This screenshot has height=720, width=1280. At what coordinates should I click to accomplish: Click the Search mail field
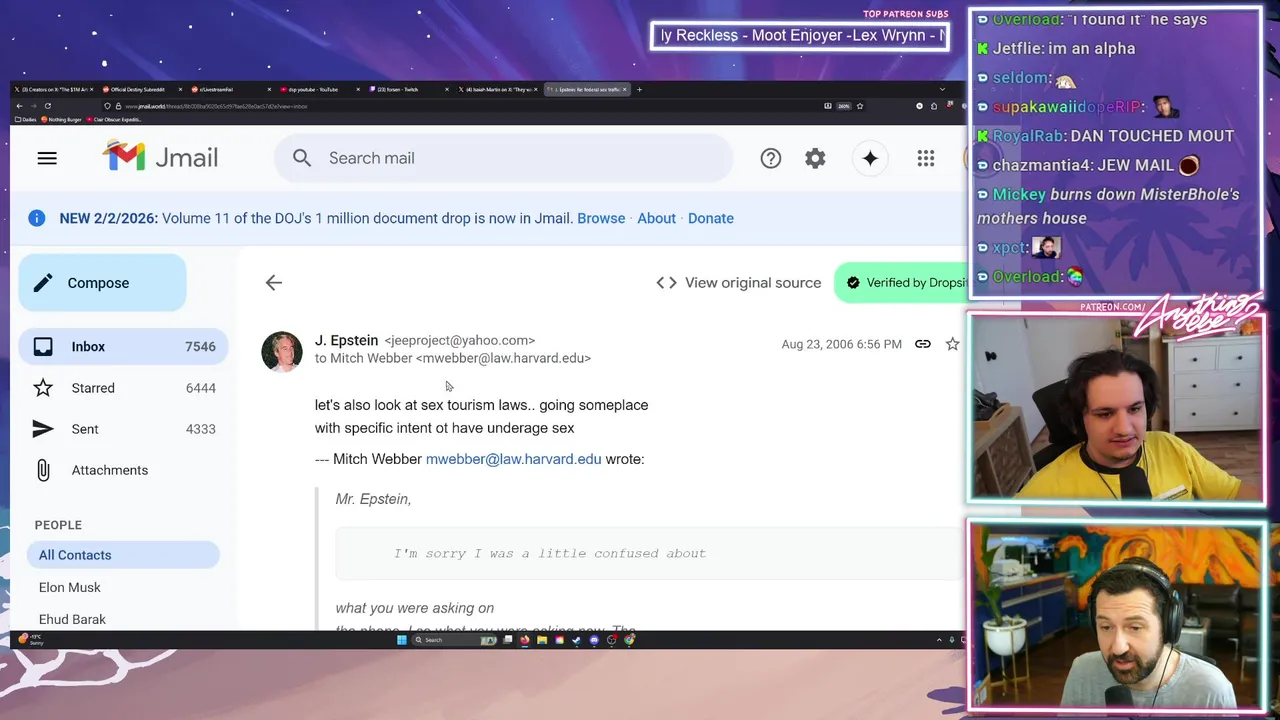[x=503, y=158]
